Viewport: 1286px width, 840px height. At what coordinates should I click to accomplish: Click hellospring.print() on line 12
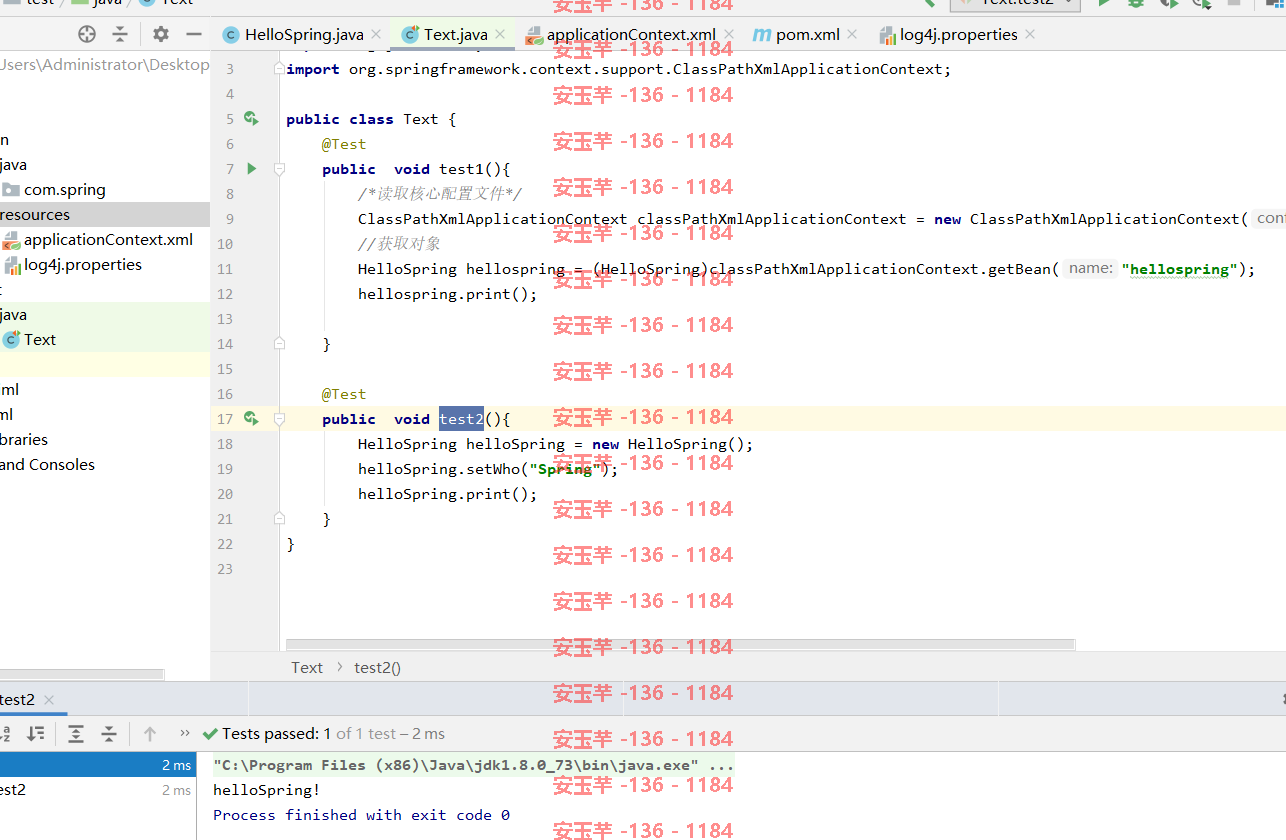tap(447, 294)
